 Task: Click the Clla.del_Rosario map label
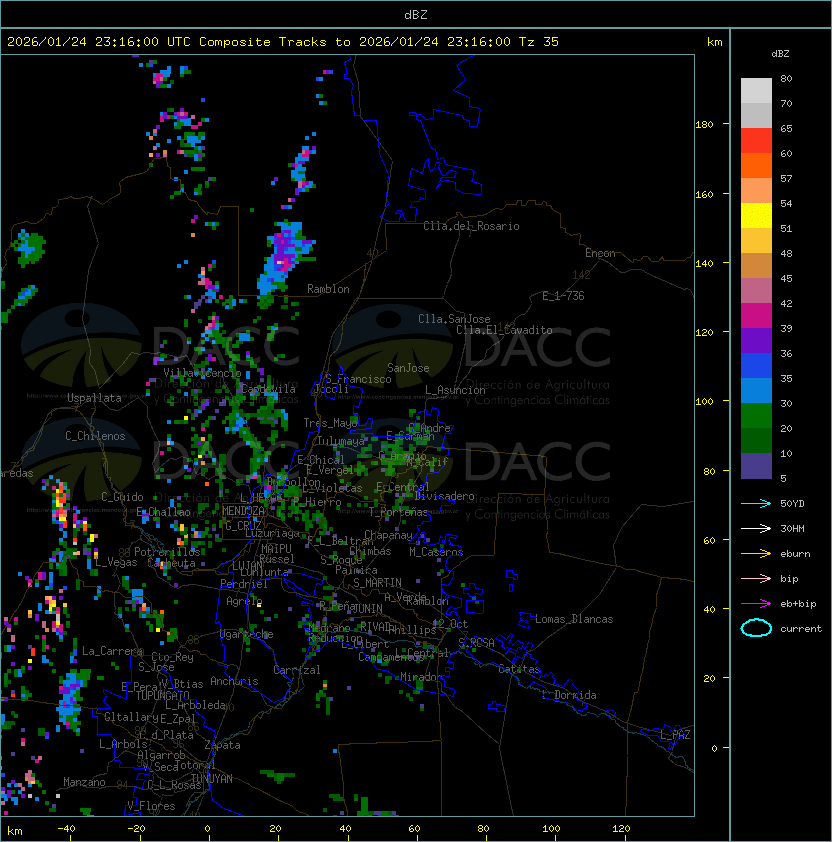[x=471, y=226]
